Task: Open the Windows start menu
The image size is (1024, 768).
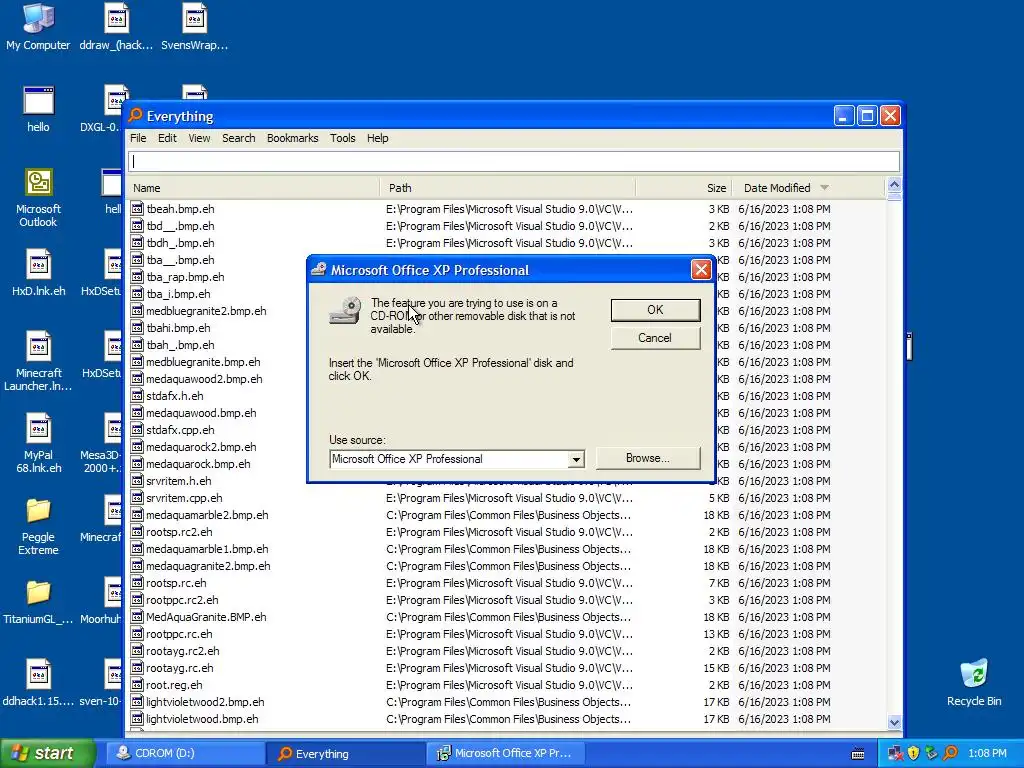Action: (x=48, y=753)
